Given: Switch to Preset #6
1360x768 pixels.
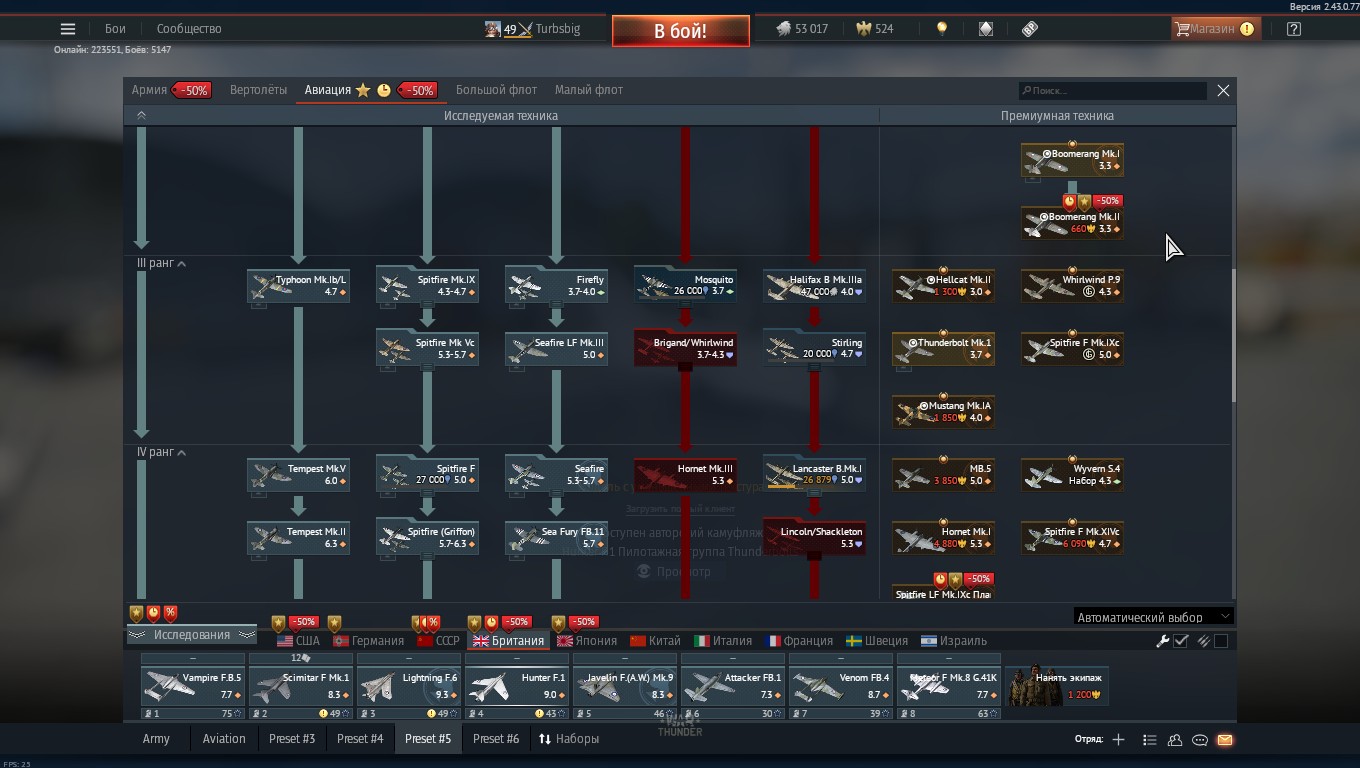Looking at the screenshot, I should click(x=496, y=739).
